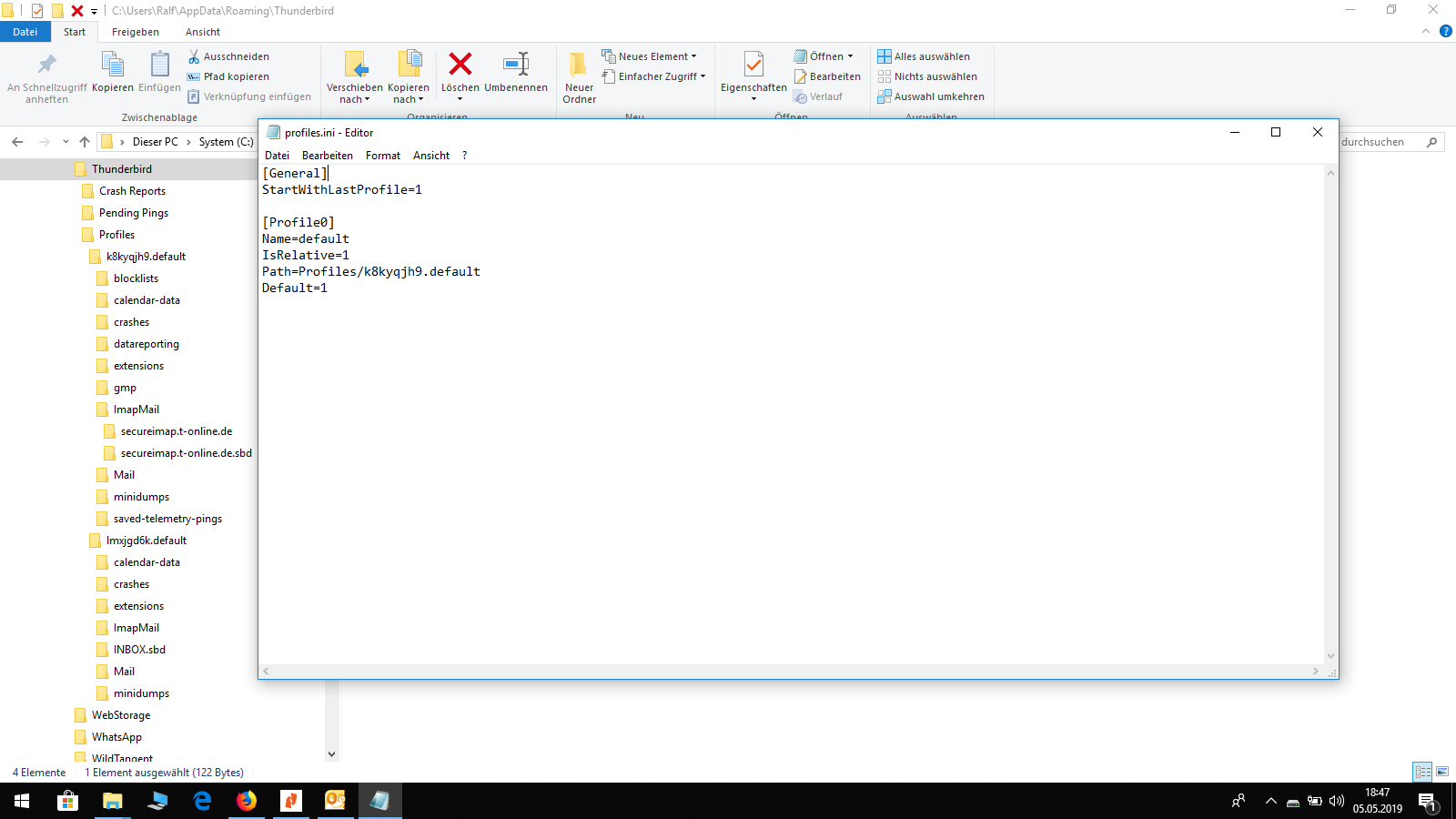
Task: Click Alles auswählen in ribbon
Action: 924,56
